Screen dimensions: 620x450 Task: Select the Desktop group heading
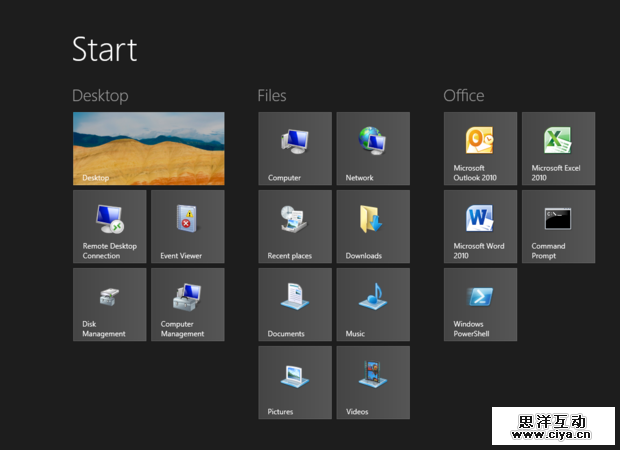tap(100, 96)
